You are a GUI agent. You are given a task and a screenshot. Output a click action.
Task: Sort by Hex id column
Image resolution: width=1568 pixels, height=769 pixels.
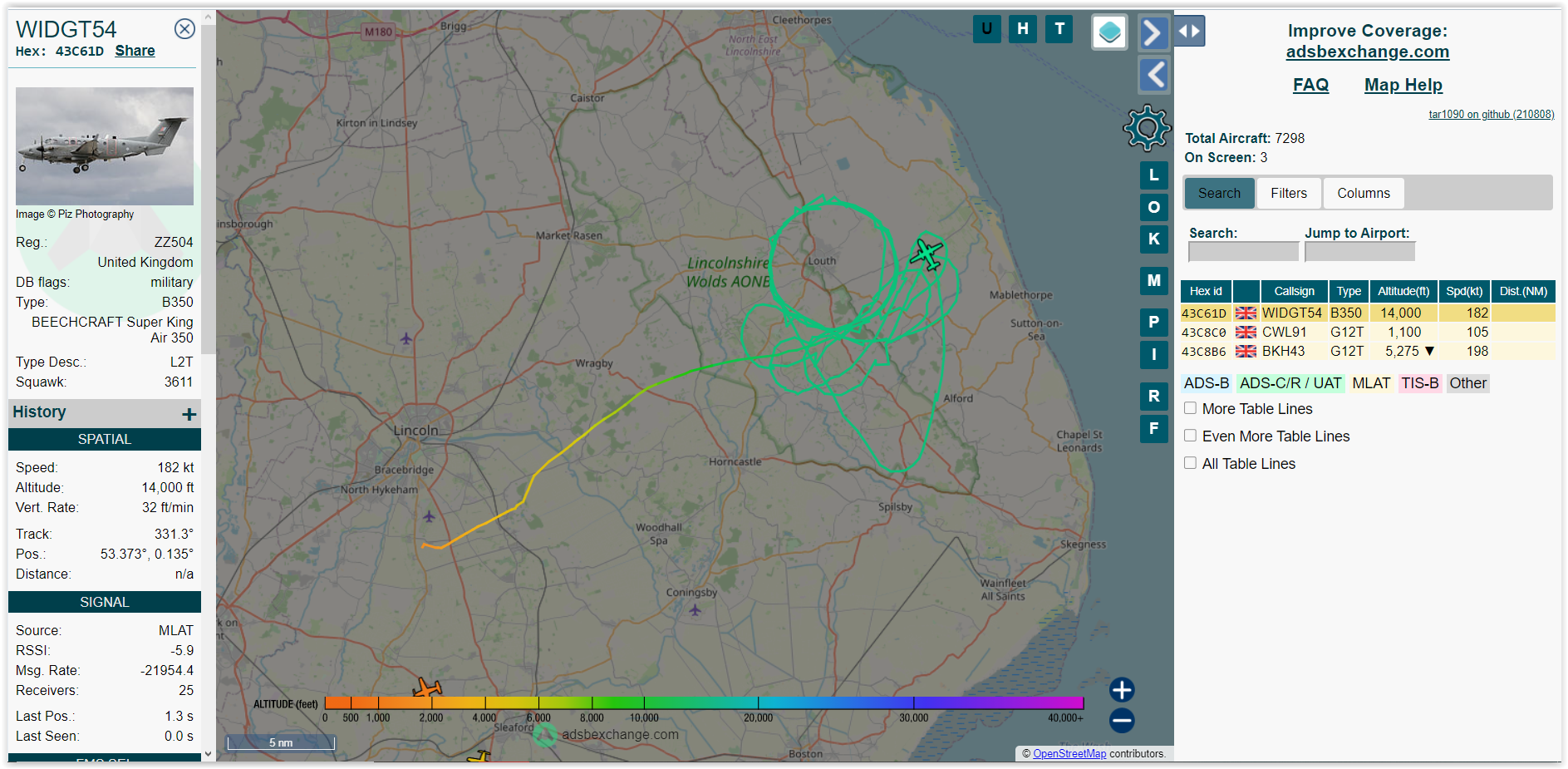1206,291
